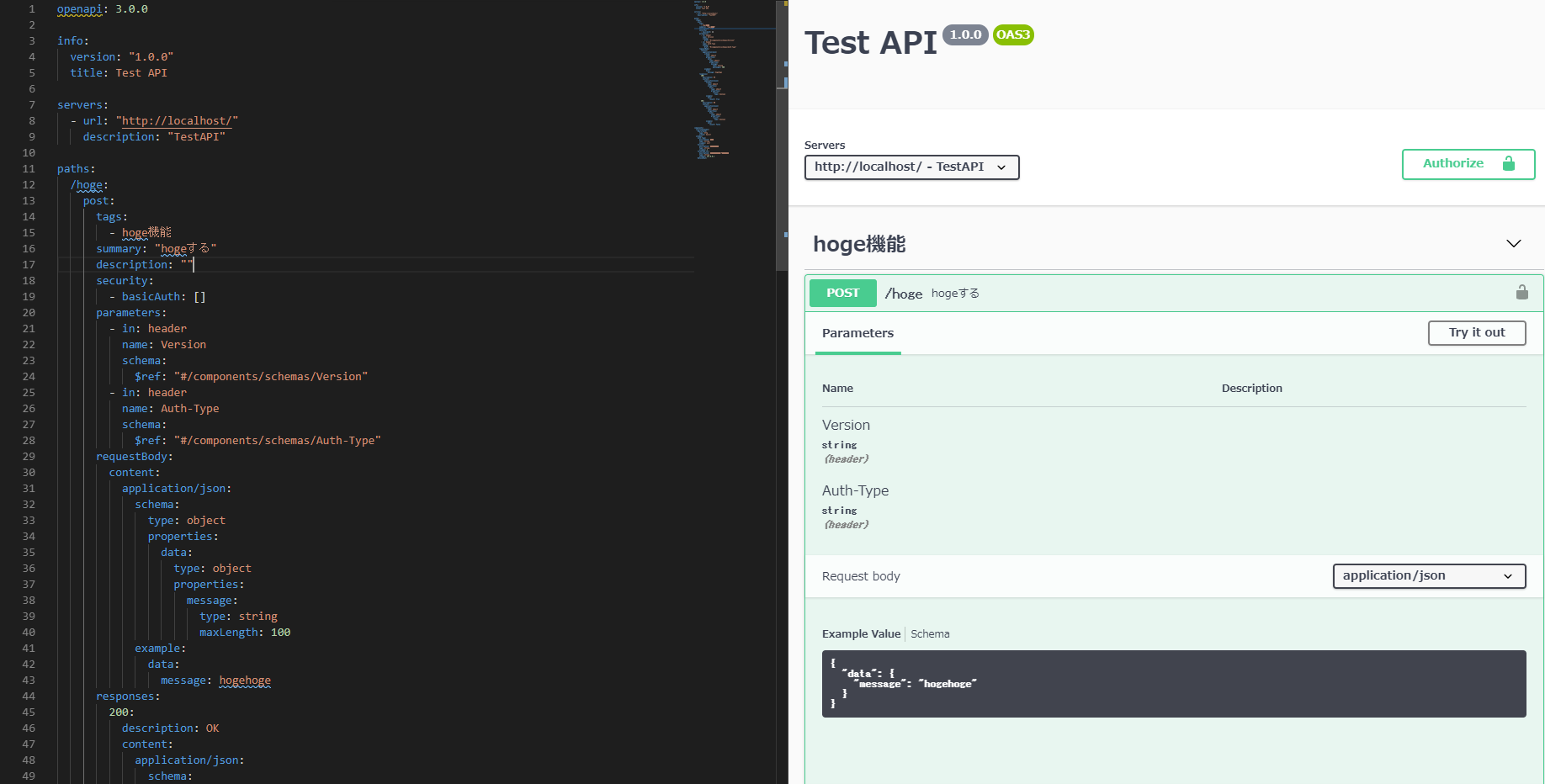
Task: Click the POST method badge
Action: (x=842, y=293)
